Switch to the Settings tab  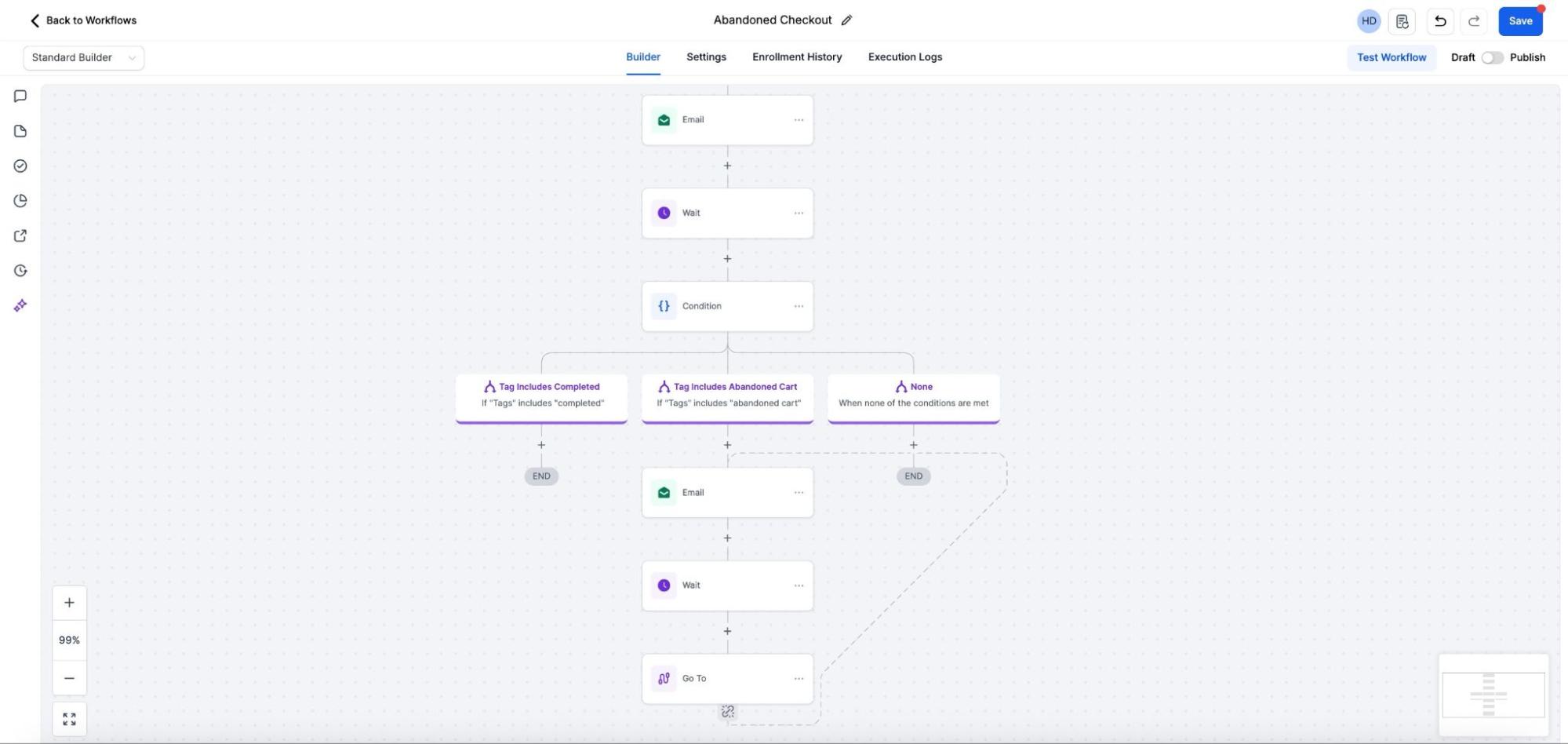click(706, 57)
